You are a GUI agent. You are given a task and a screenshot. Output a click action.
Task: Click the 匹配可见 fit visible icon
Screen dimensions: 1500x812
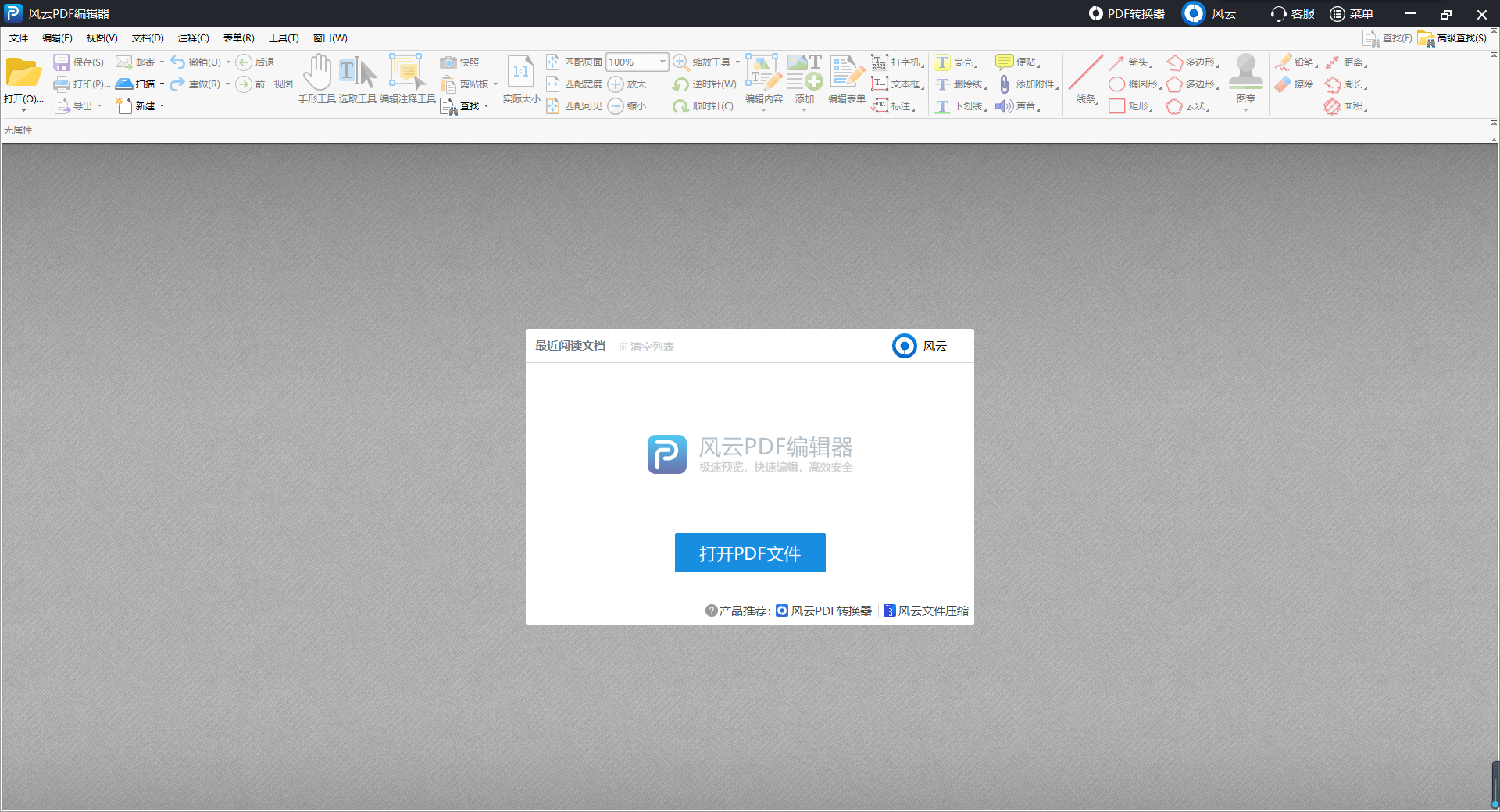553,106
